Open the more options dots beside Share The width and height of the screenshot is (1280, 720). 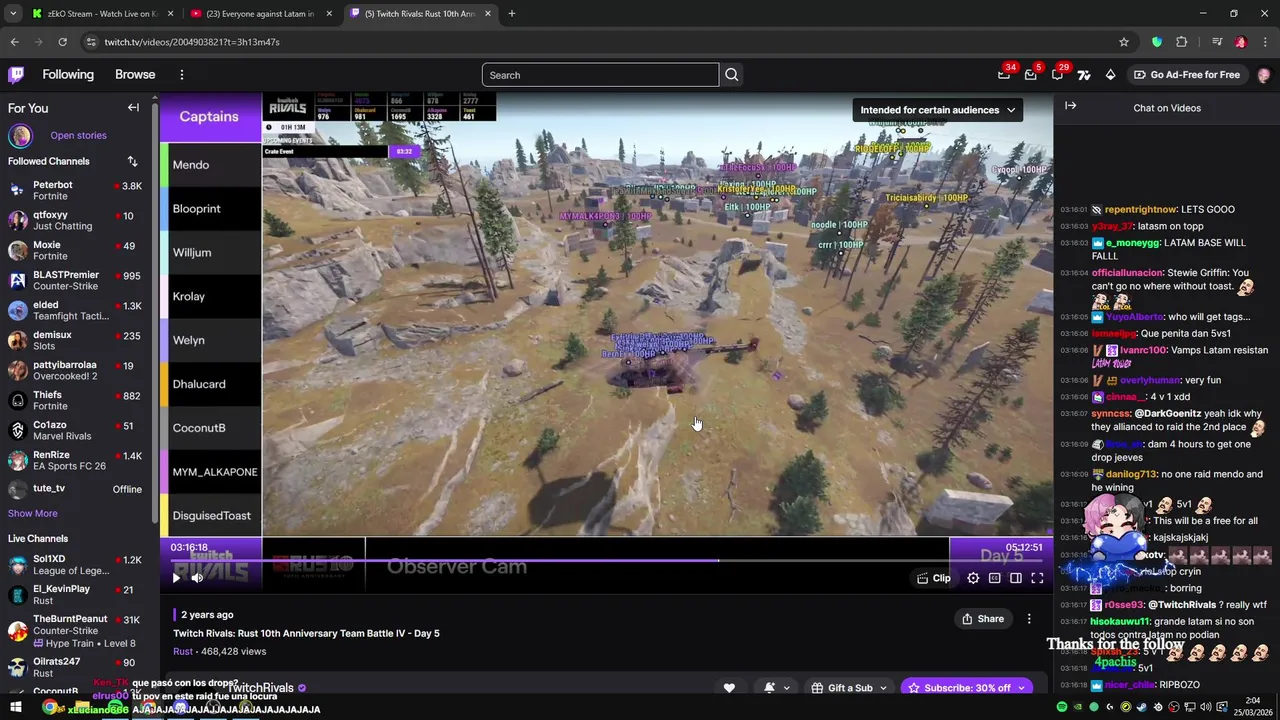click(x=1029, y=619)
